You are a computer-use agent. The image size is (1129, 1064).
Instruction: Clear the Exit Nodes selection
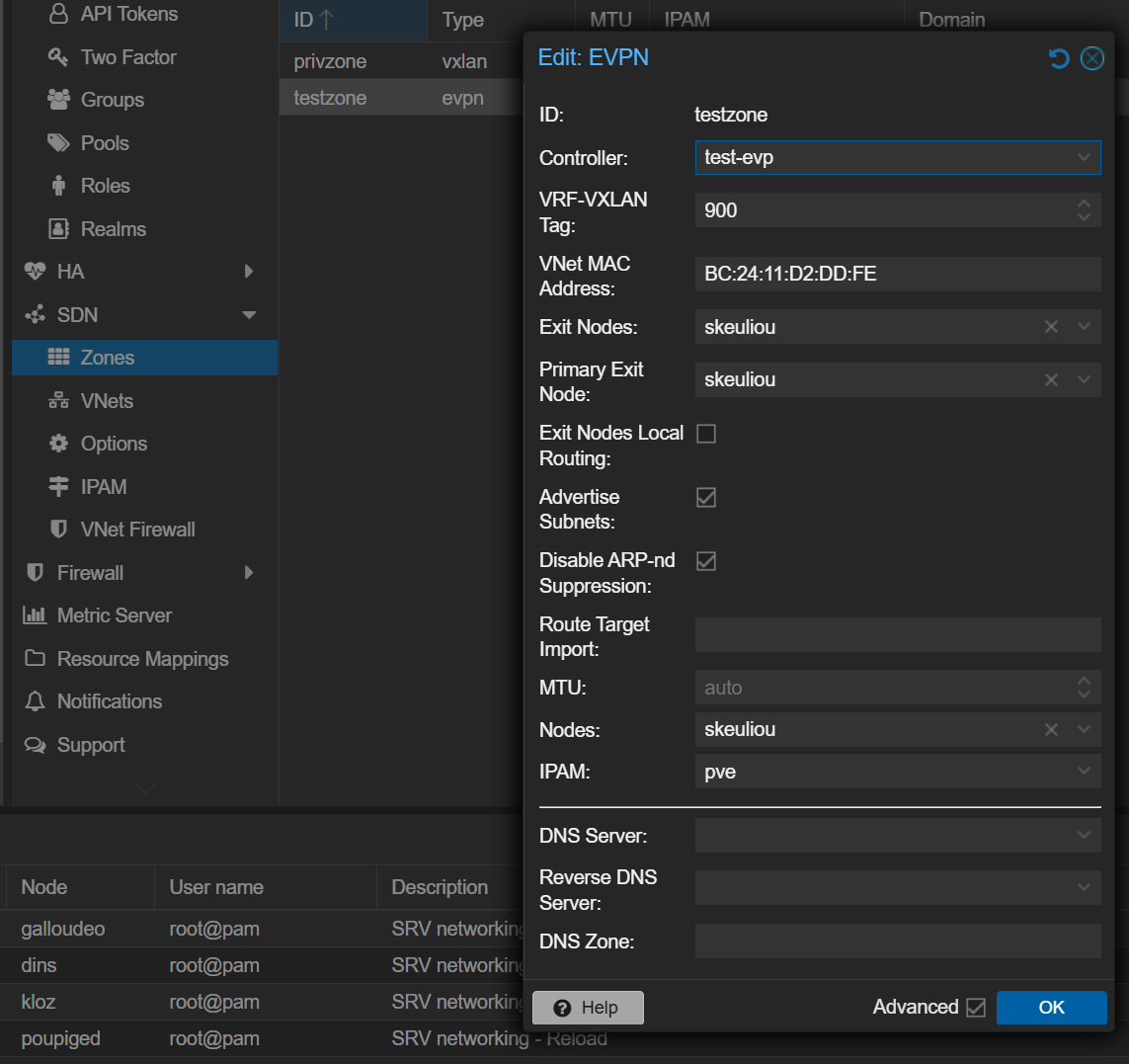1051,327
